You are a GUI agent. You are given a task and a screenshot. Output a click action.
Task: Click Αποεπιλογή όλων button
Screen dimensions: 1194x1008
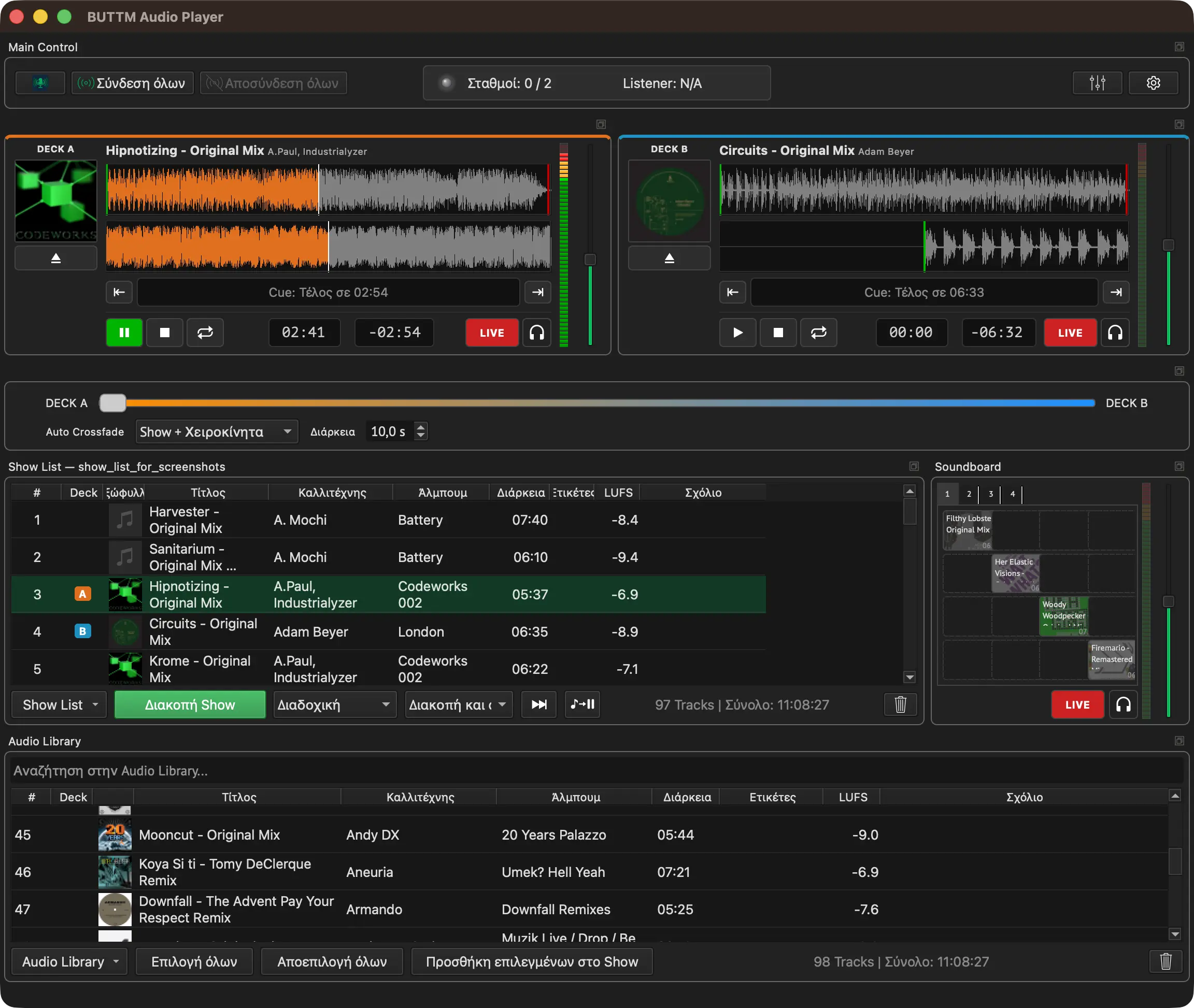332,961
